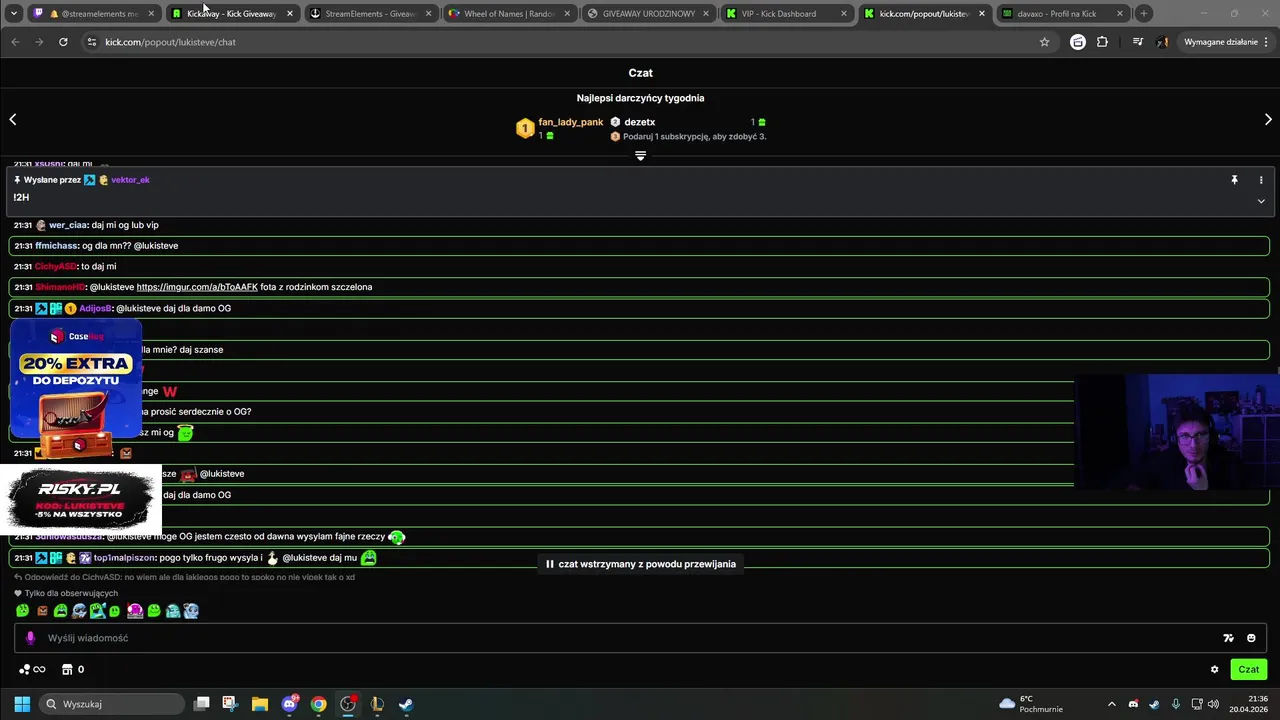The height and width of the screenshot is (720, 1280).
Task: Switch to StreamElements Giveaway tab
Action: [370, 14]
